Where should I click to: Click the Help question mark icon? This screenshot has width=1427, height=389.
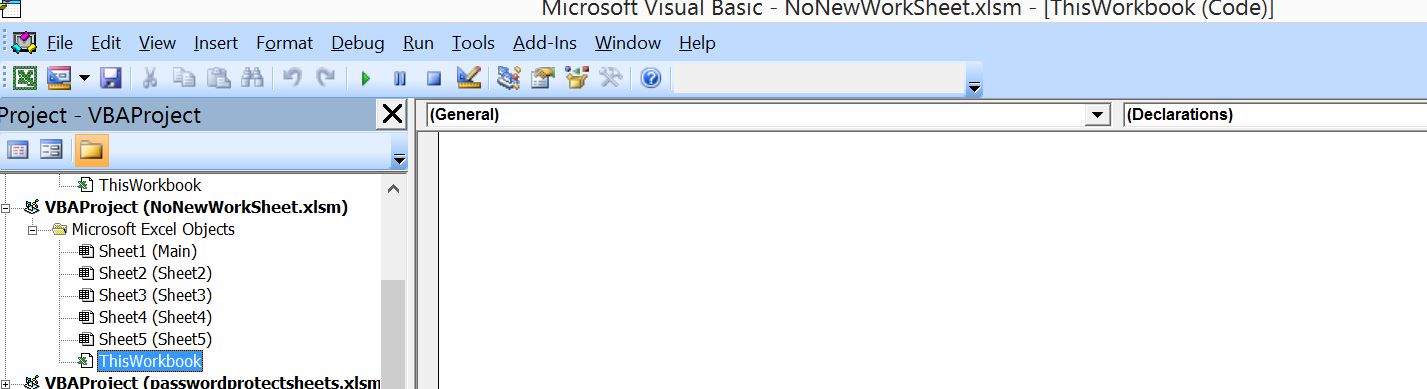651,78
